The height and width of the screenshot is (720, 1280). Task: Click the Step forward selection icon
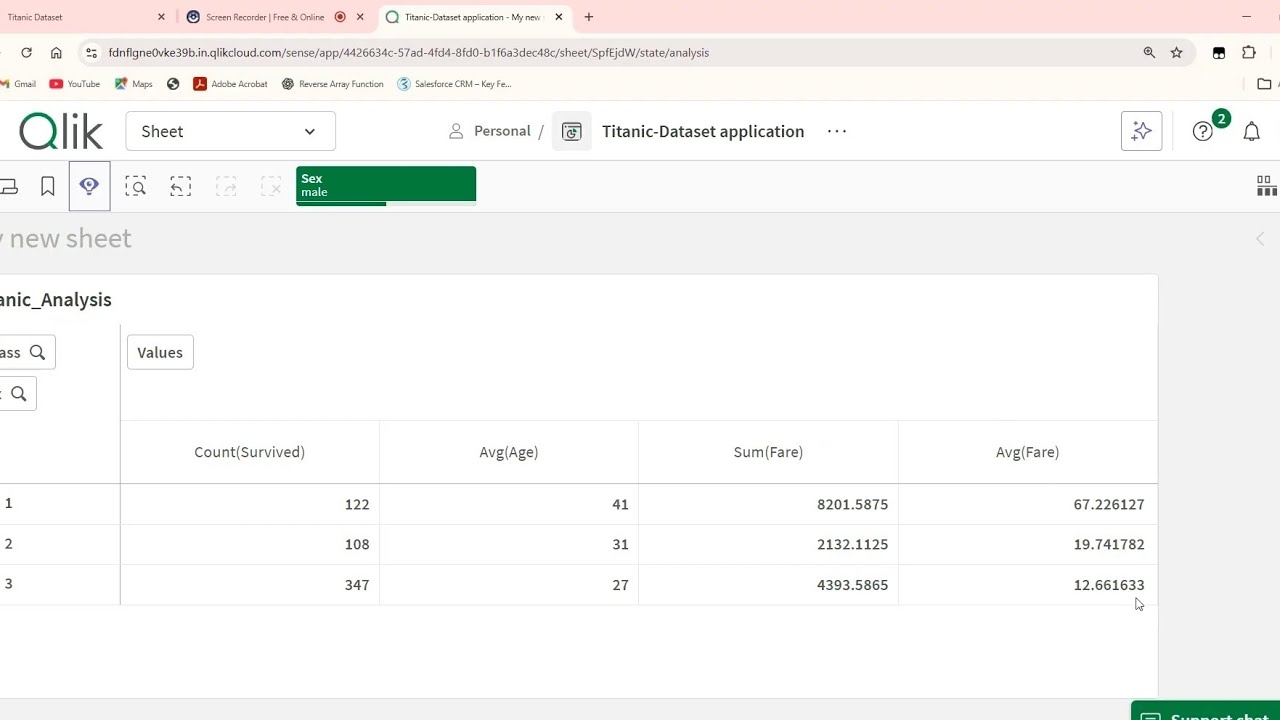[x=226, y=186]
